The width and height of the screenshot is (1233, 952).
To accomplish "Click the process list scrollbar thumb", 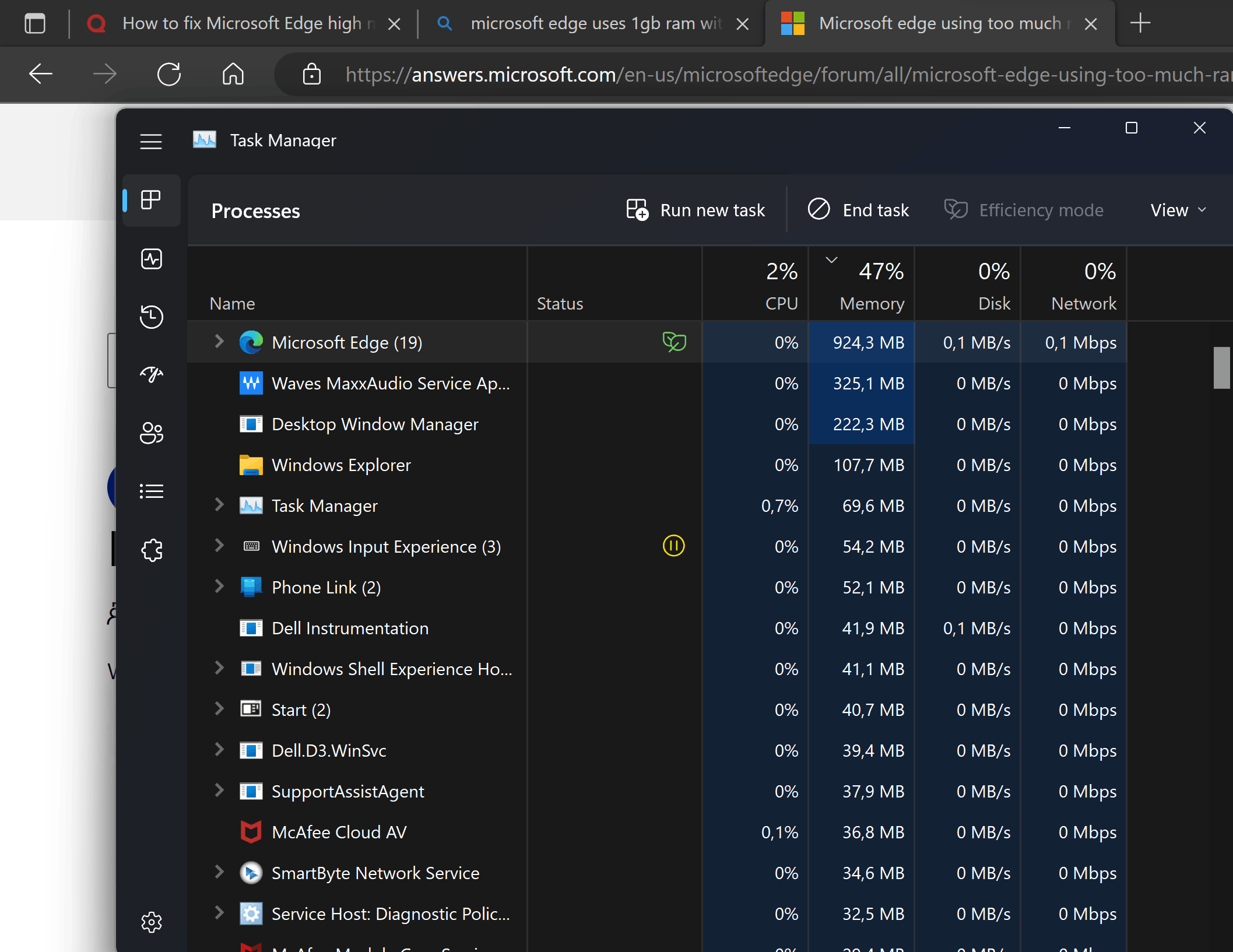I will [1221, 367].
